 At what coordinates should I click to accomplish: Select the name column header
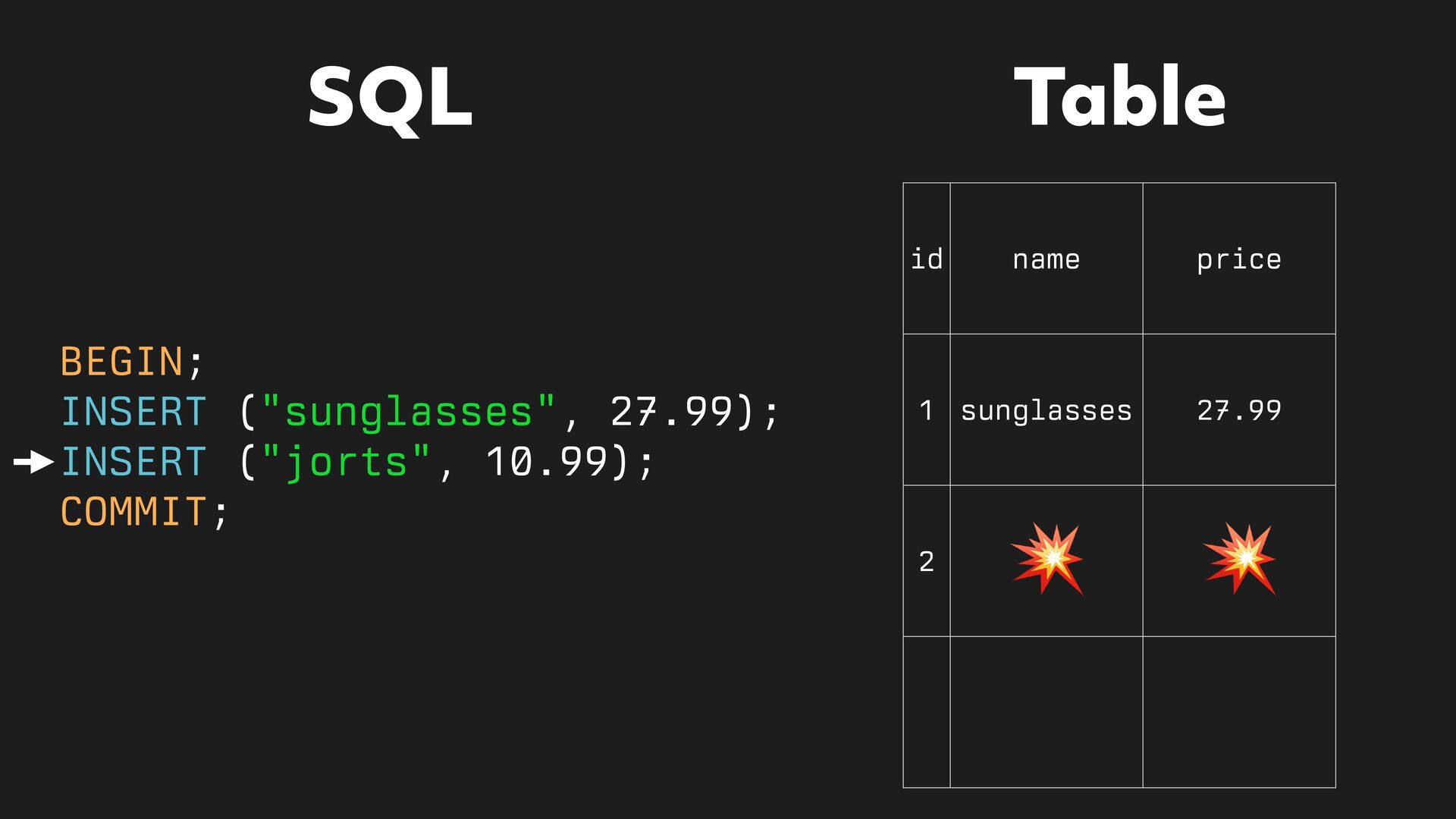click(1046, 259)
